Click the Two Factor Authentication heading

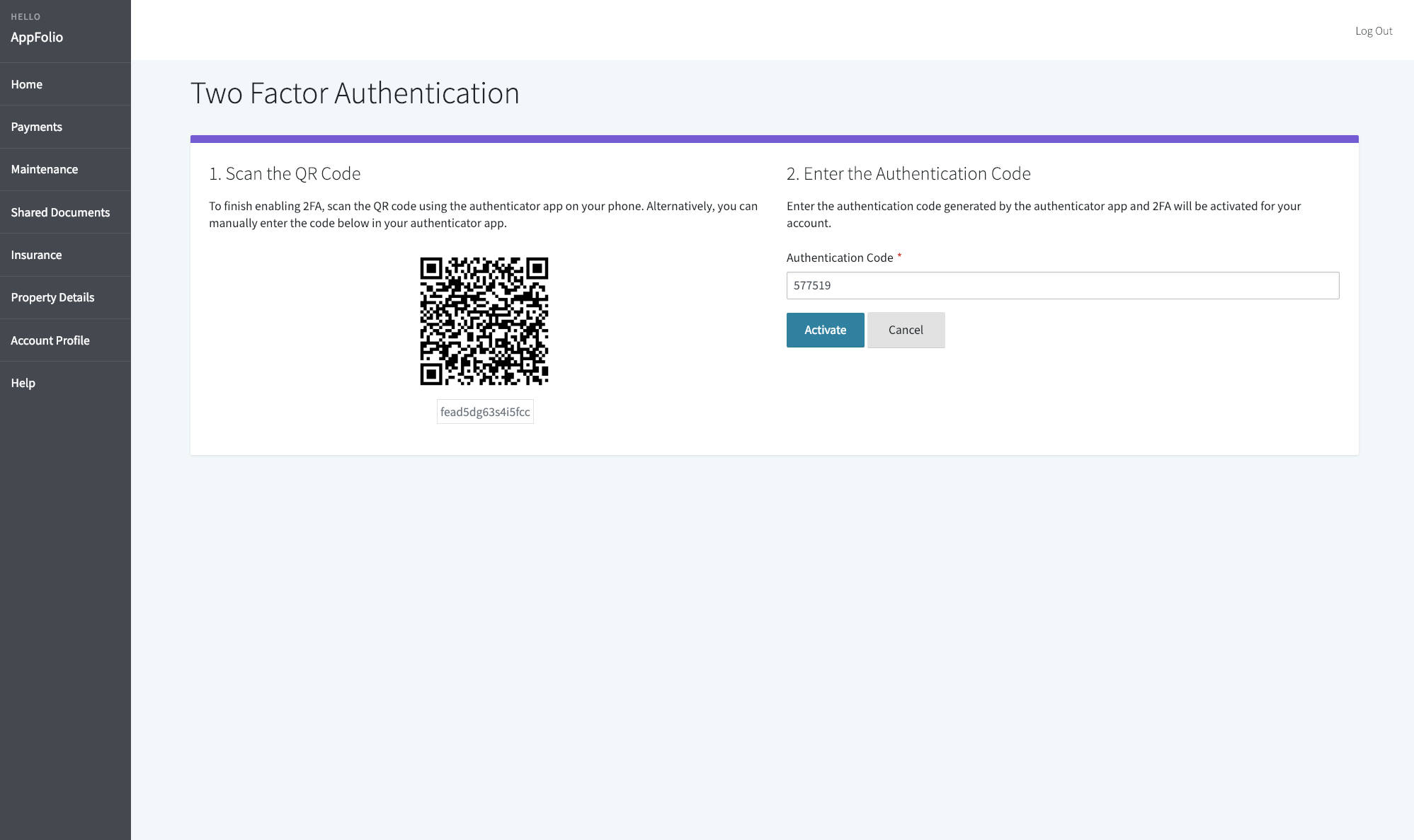coord(355,93)
